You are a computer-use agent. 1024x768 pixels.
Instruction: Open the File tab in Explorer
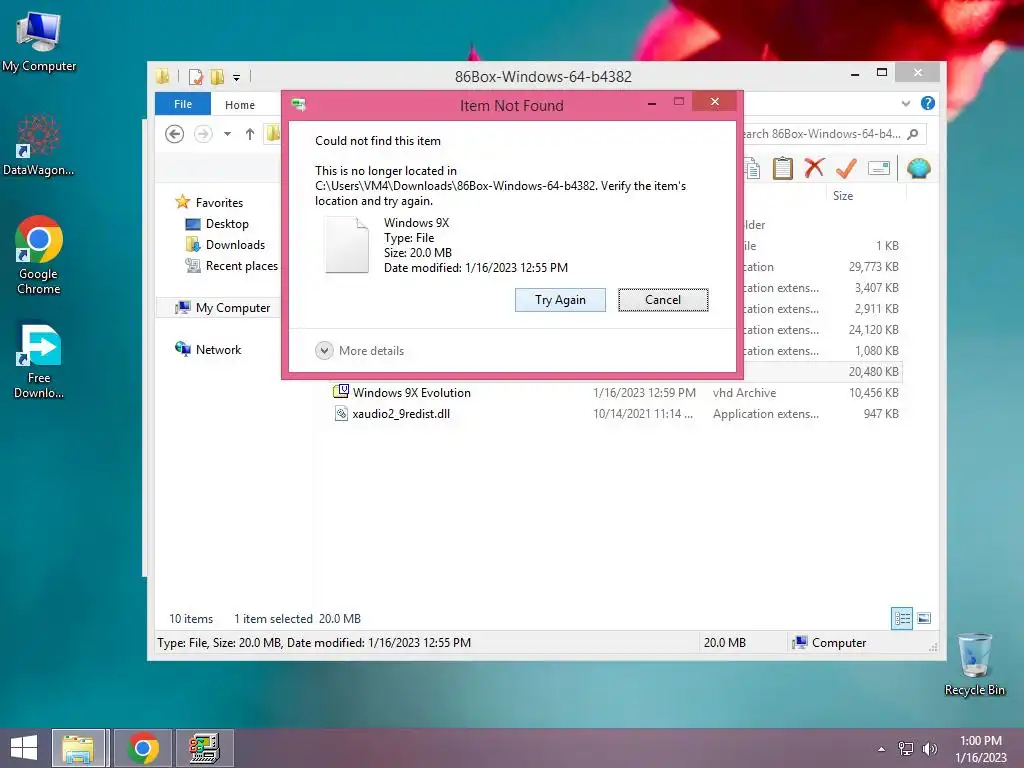[x=183, y=104]
